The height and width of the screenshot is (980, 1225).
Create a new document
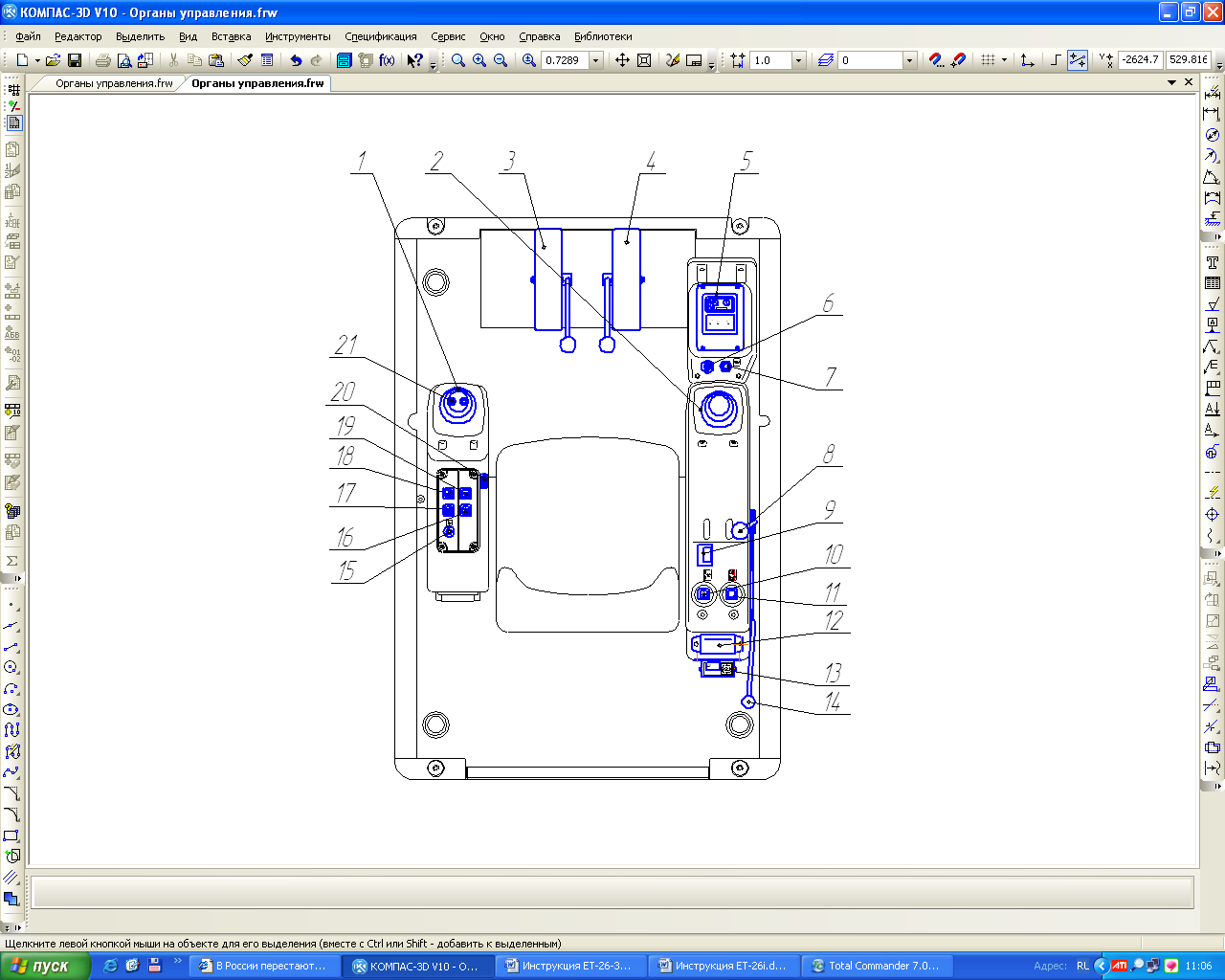point(22,60)
